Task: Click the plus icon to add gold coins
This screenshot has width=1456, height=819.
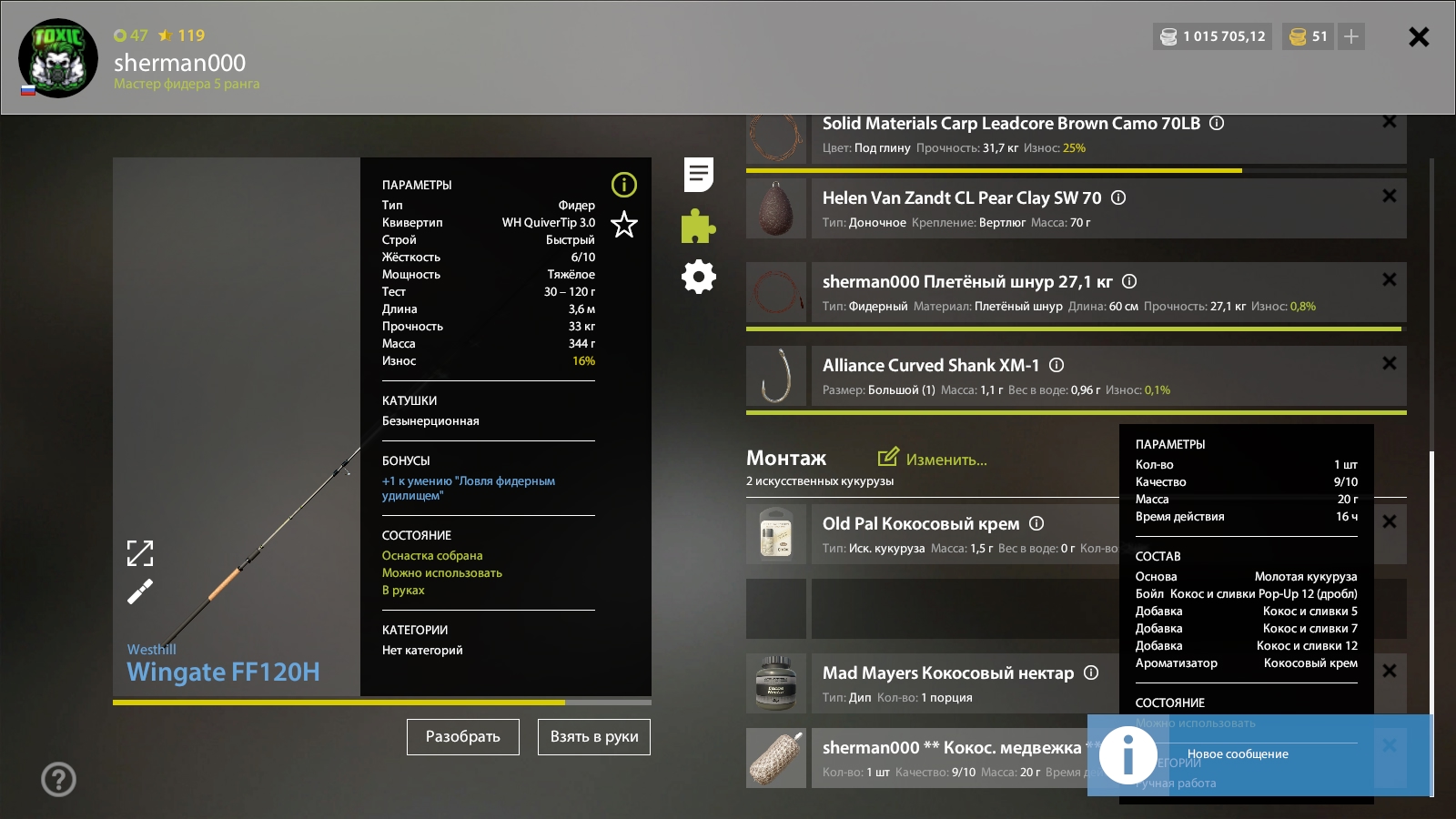Action: [1351, 36]
